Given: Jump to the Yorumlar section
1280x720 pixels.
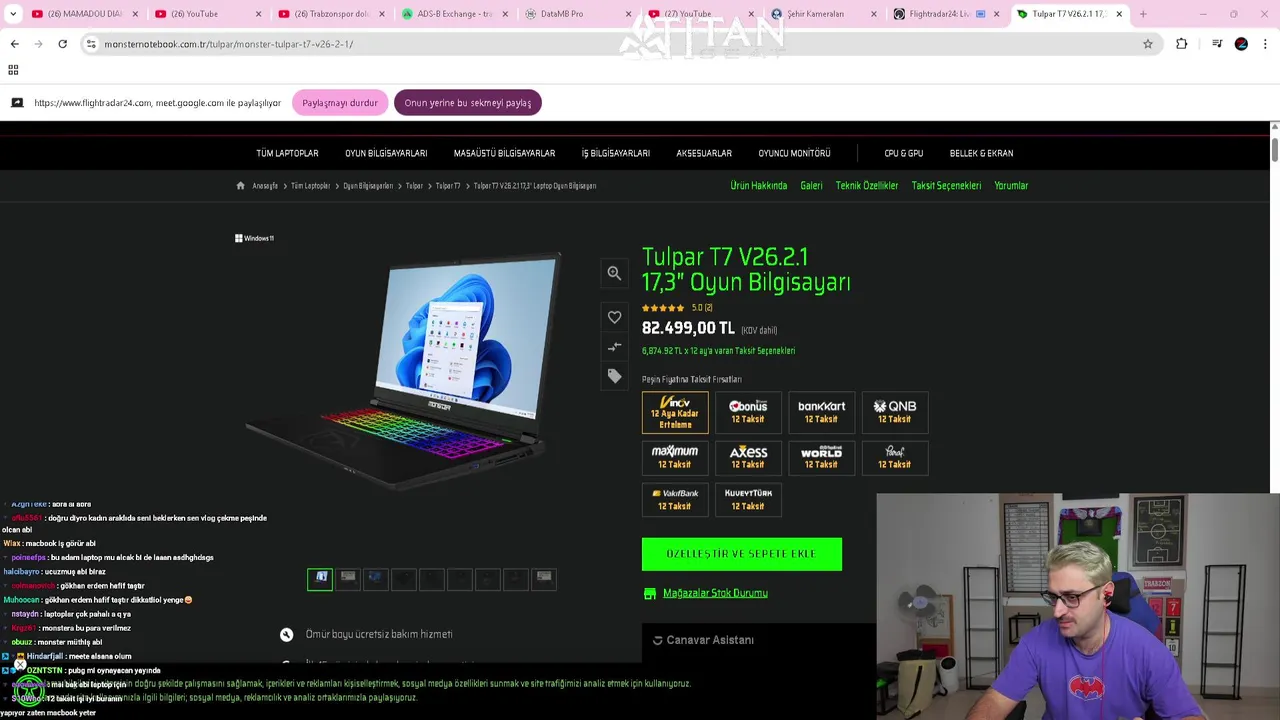Looking at the screenshot, I should coord(1011,186).
